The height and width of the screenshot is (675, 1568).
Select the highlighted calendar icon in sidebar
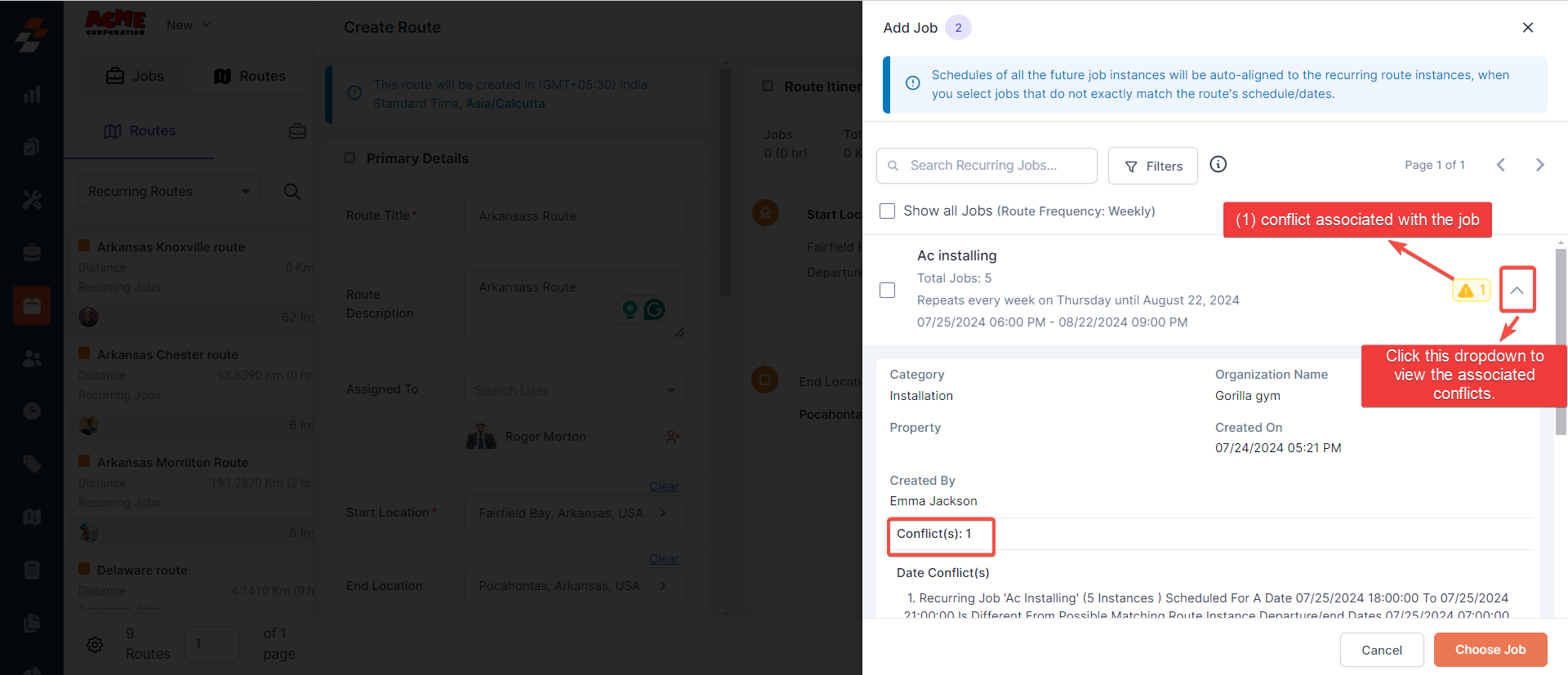tap(32, 305)
